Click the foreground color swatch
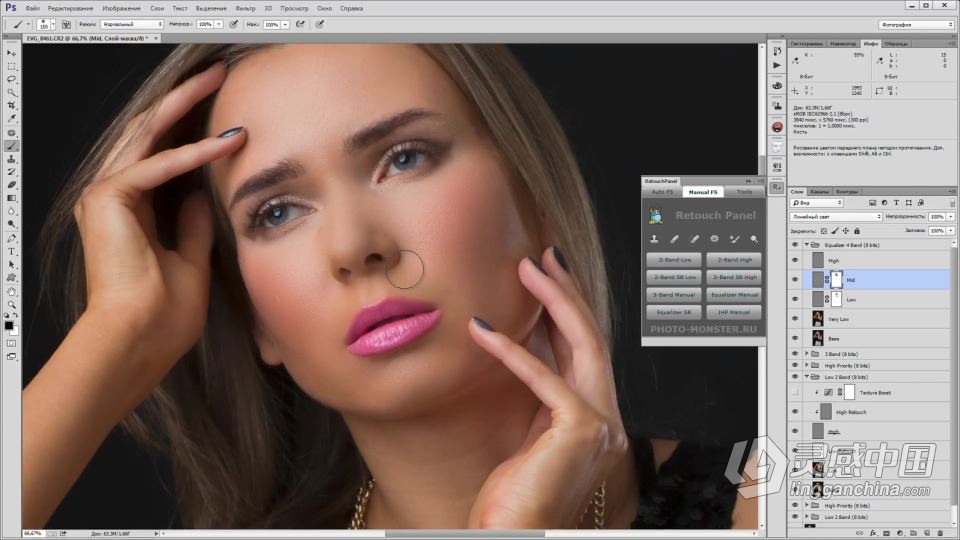960x540 pixels. pyautogui.click(x=9, y=325)
